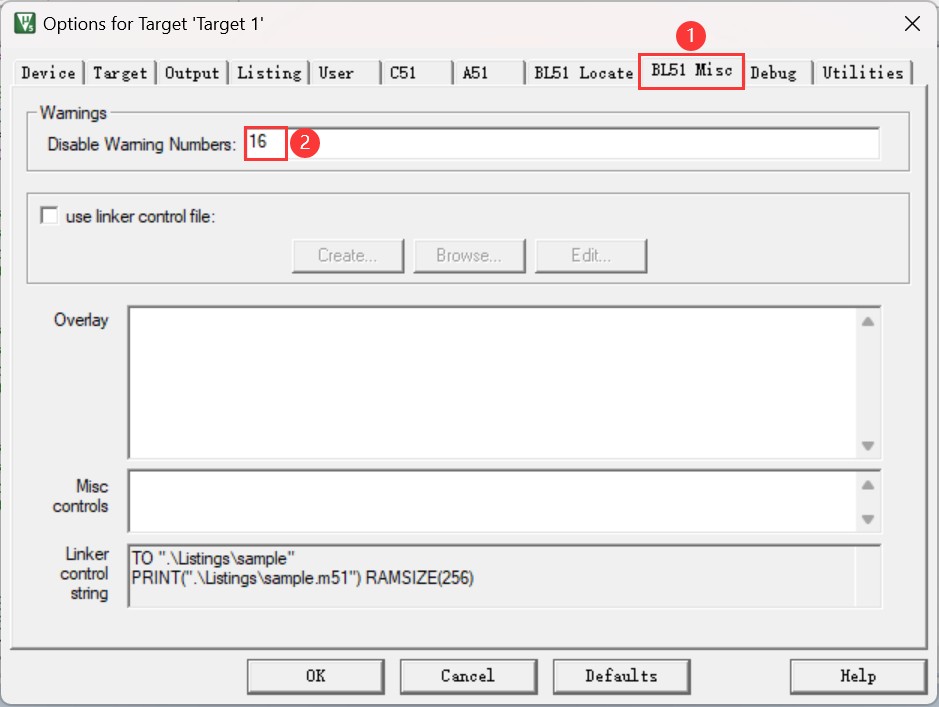
Task: Click the Keil uVision icon in title bar
Action: pyautogui.click(x=25, y=23)
